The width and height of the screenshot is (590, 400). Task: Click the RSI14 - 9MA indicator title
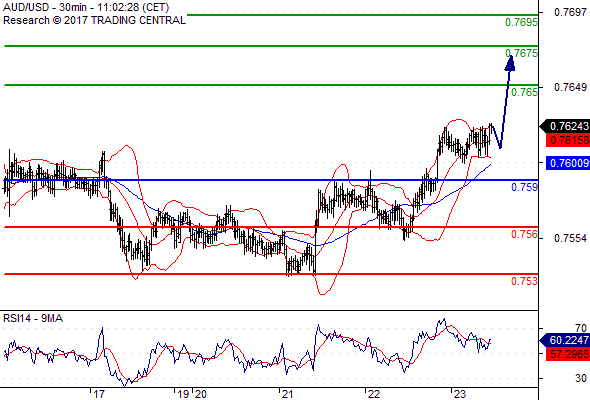(33, 318)
